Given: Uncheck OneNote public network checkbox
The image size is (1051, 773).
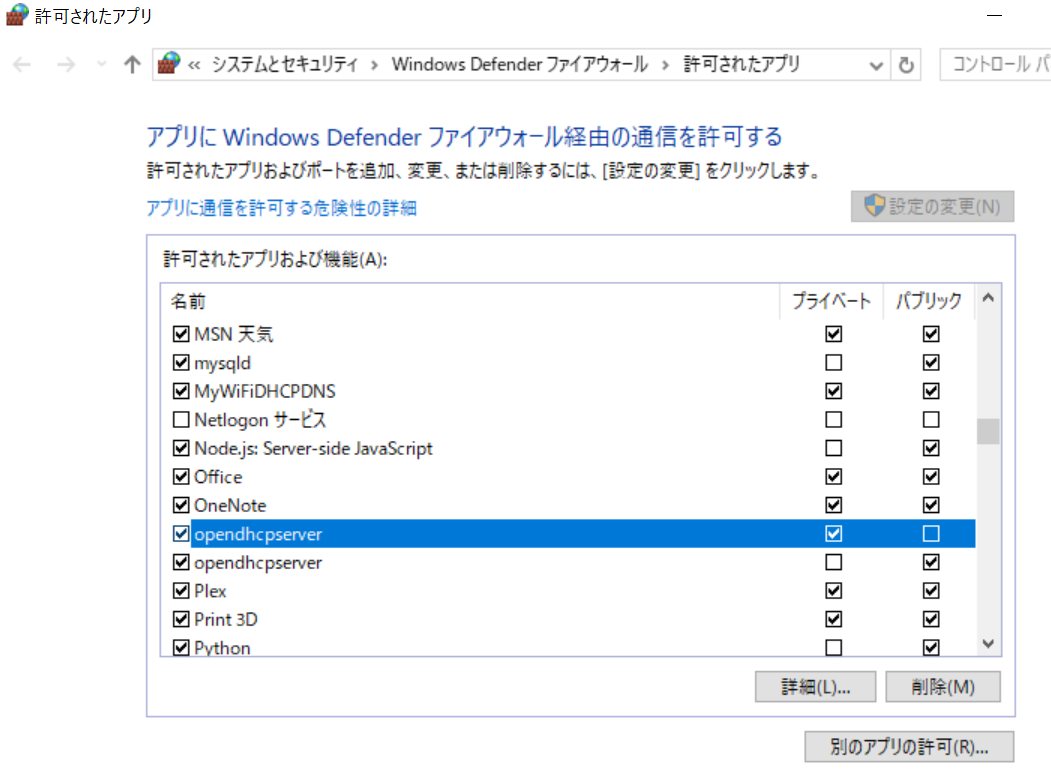Looking at the screenshot, I should click(x=931, y=505).
